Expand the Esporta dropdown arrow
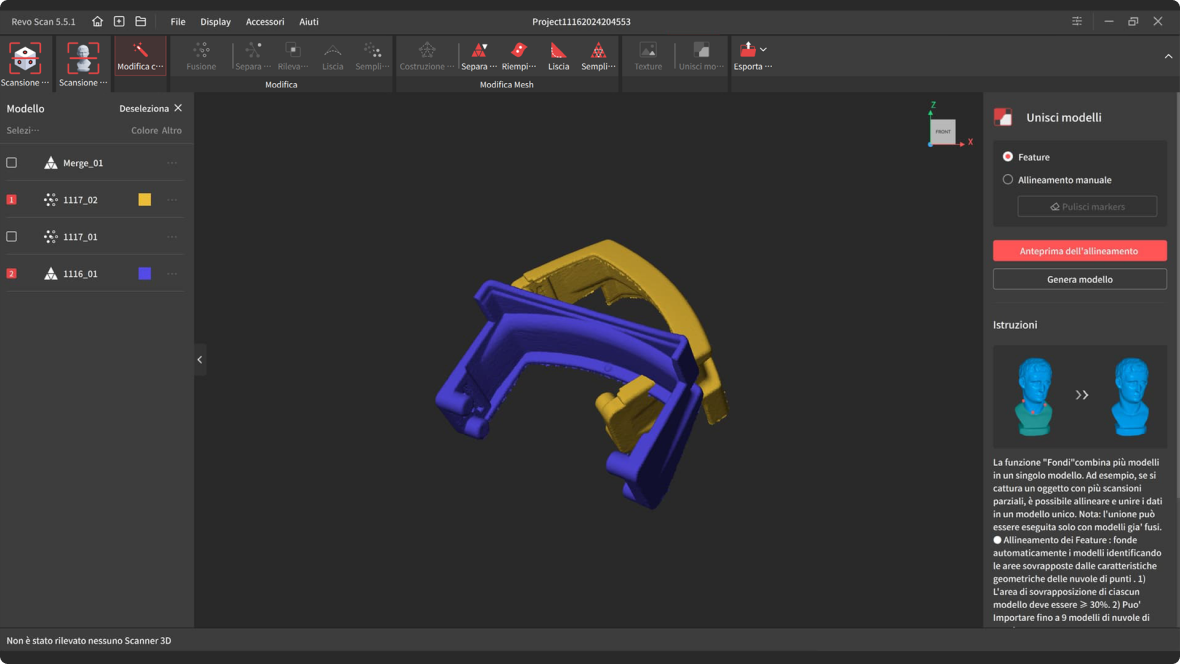 coord(764,49)
